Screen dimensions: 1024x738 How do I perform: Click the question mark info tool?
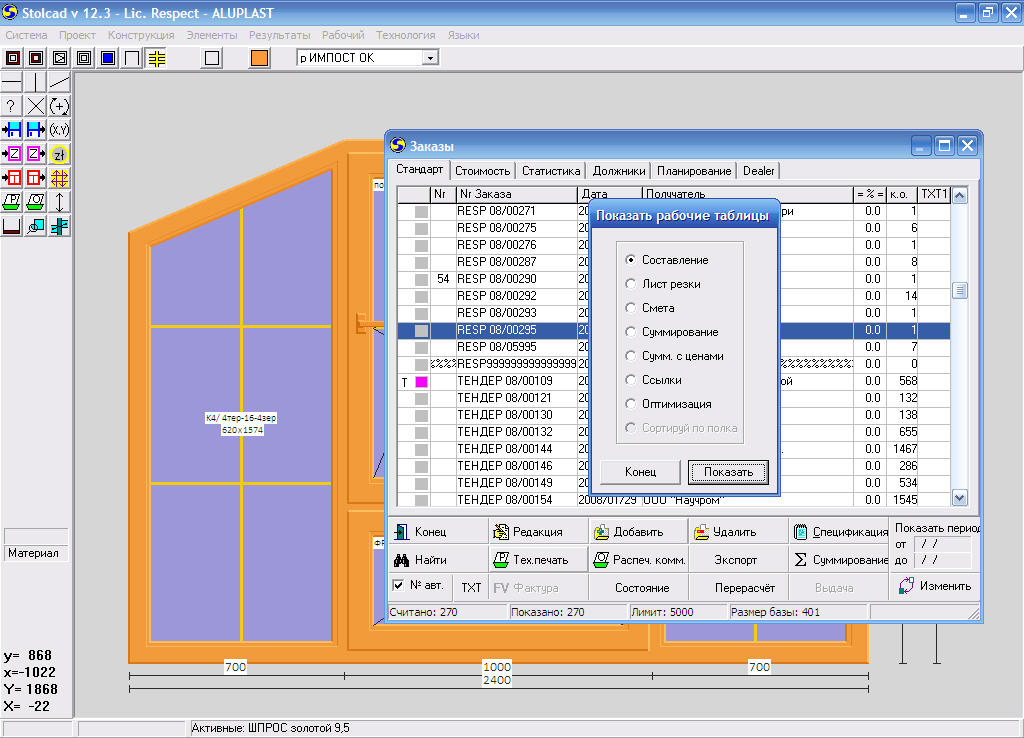[12, 106]
